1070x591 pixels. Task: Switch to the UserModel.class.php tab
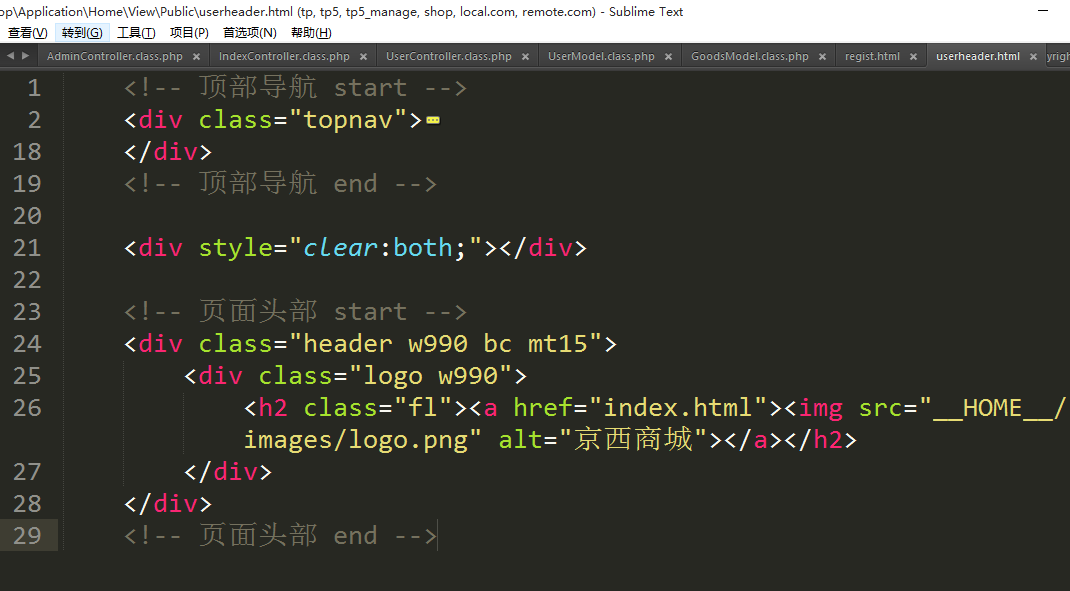pyautogui.click(x=601, y=57)
